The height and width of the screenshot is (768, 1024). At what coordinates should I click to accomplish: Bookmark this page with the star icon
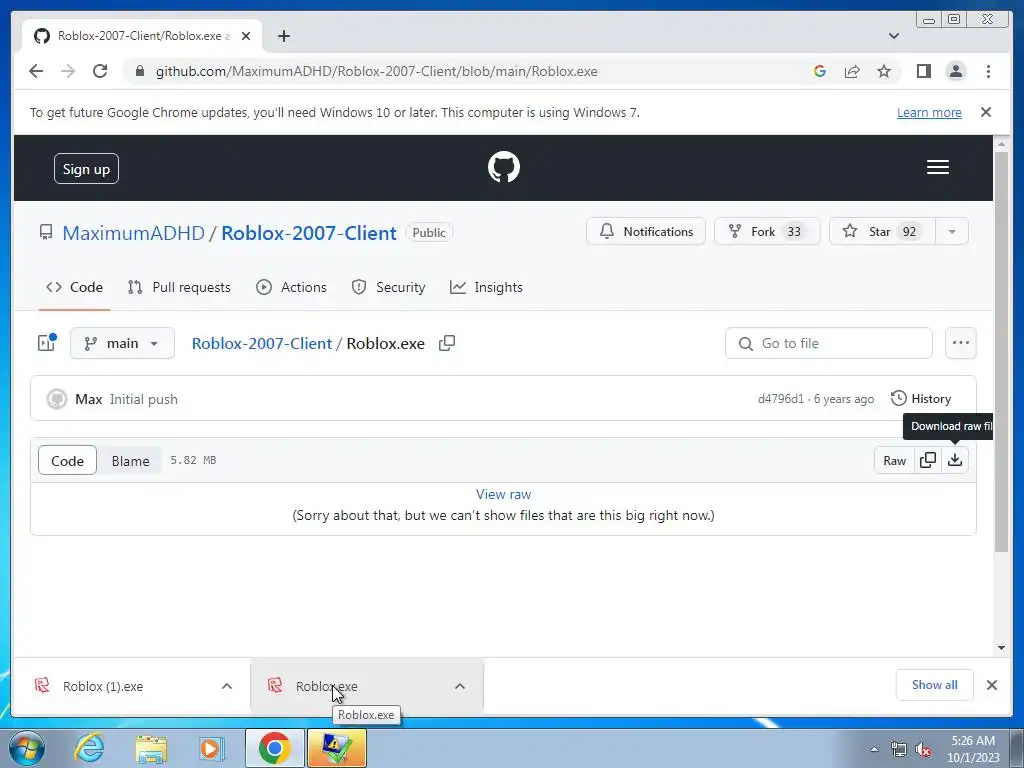(884, 71)
